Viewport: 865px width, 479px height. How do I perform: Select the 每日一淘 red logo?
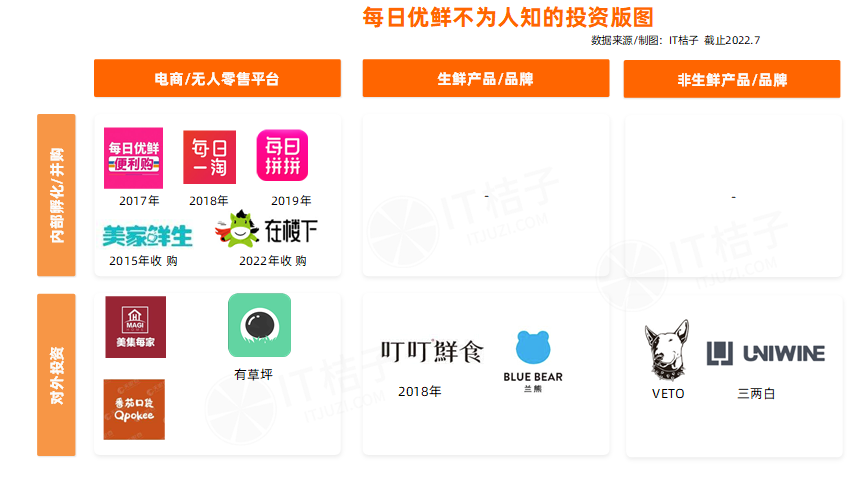(210, 157)
